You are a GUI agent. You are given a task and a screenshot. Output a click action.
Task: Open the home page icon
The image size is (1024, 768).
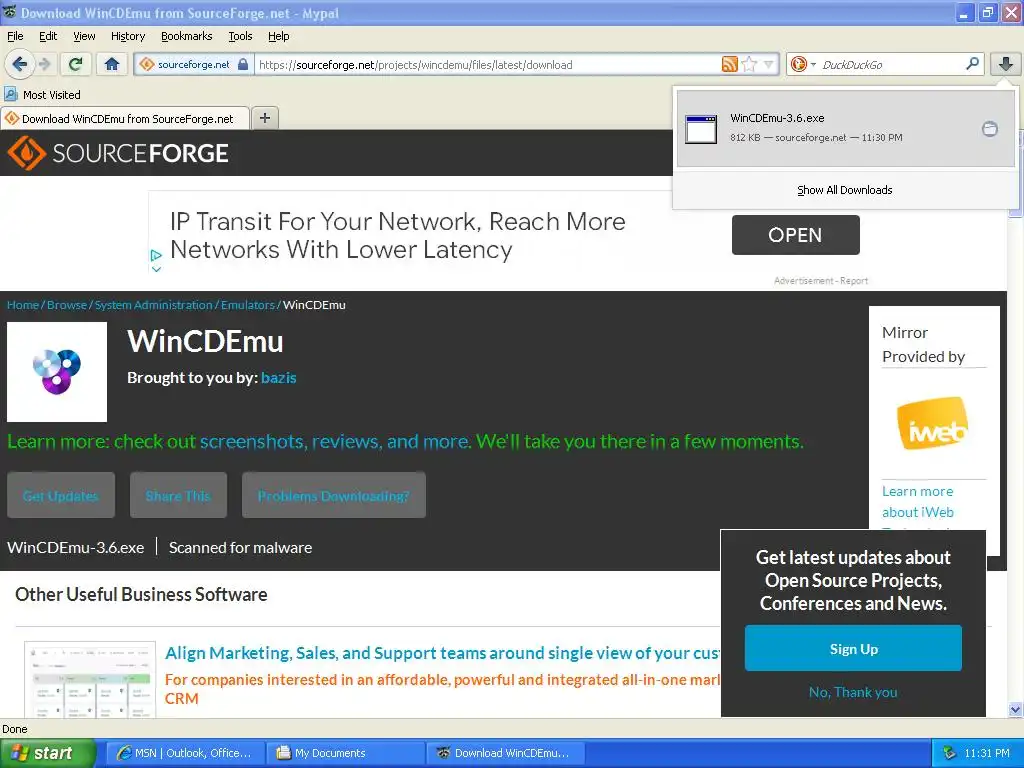click(112, 64)
